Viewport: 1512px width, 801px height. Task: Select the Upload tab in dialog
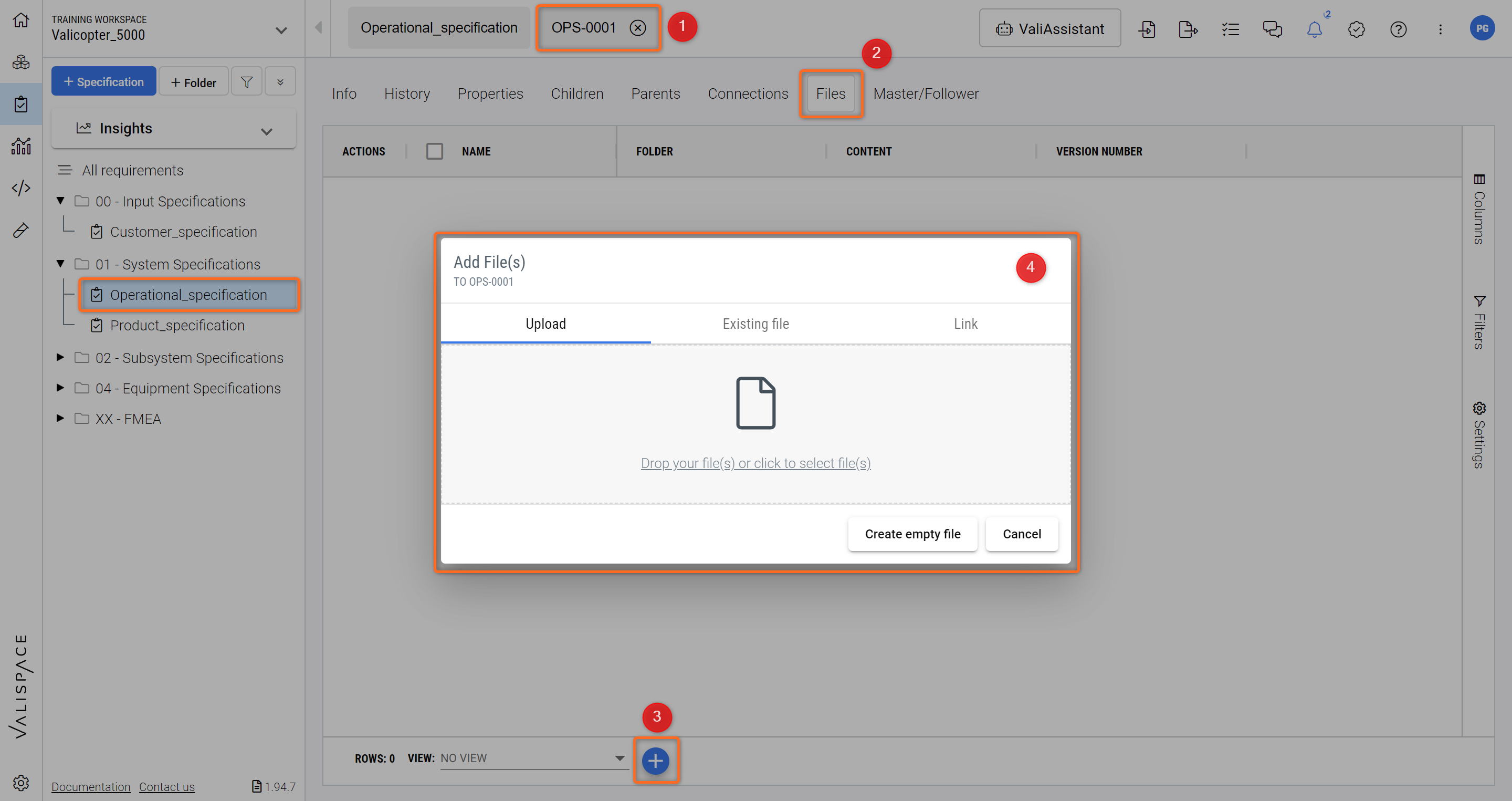click(546, 324)
